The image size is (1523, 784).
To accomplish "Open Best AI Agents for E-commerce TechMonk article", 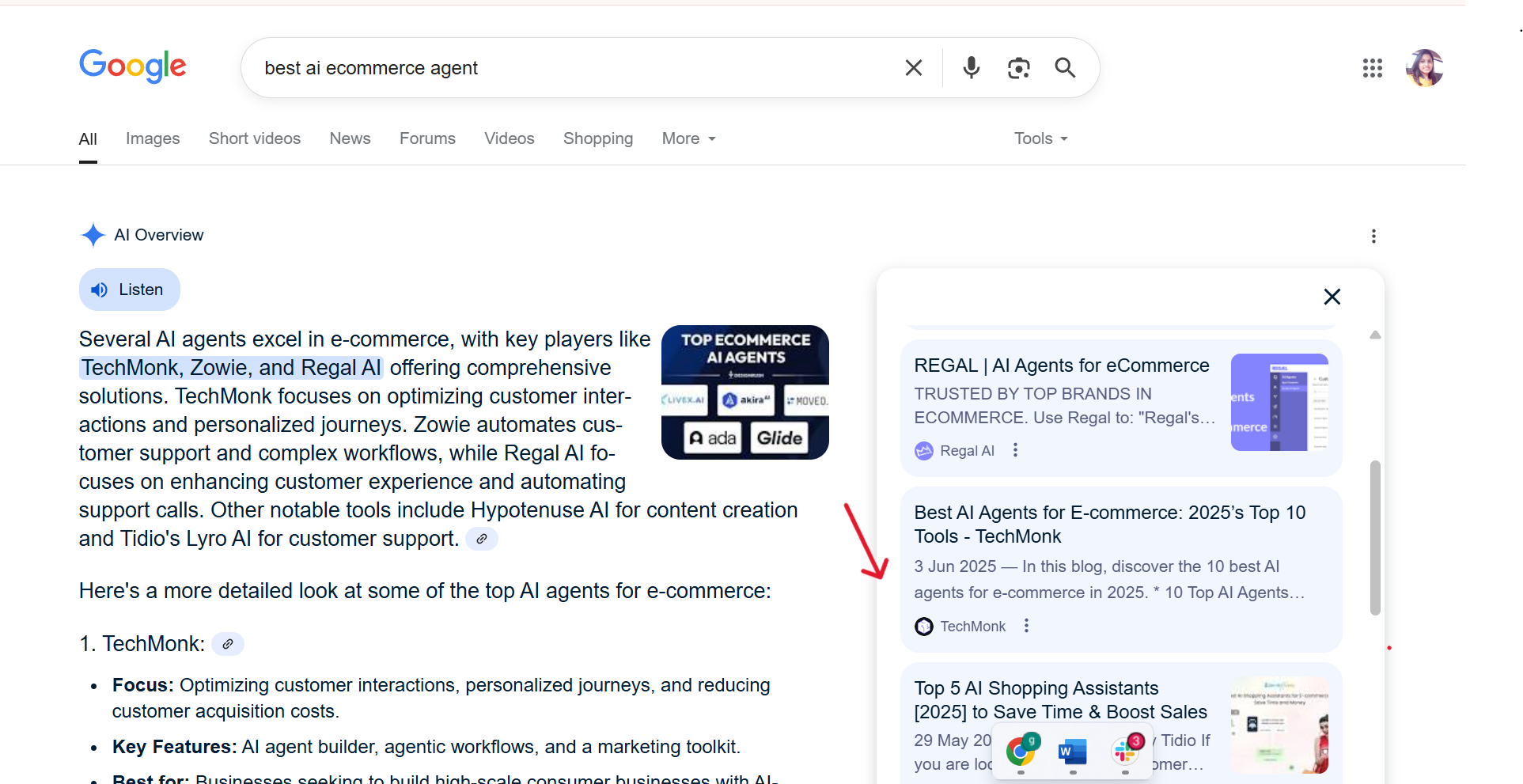I will (1109, 525).
